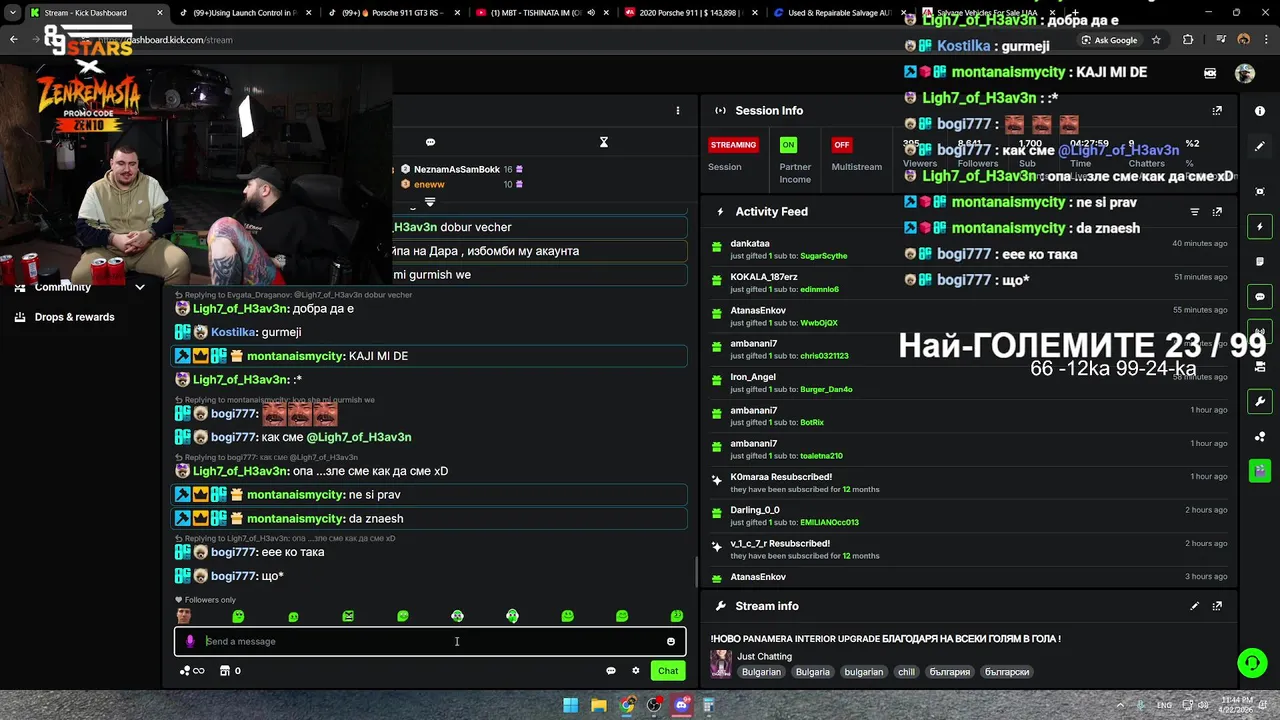Toggle Partner Income ON switch
1280x720 pixels.
[789, 145]
